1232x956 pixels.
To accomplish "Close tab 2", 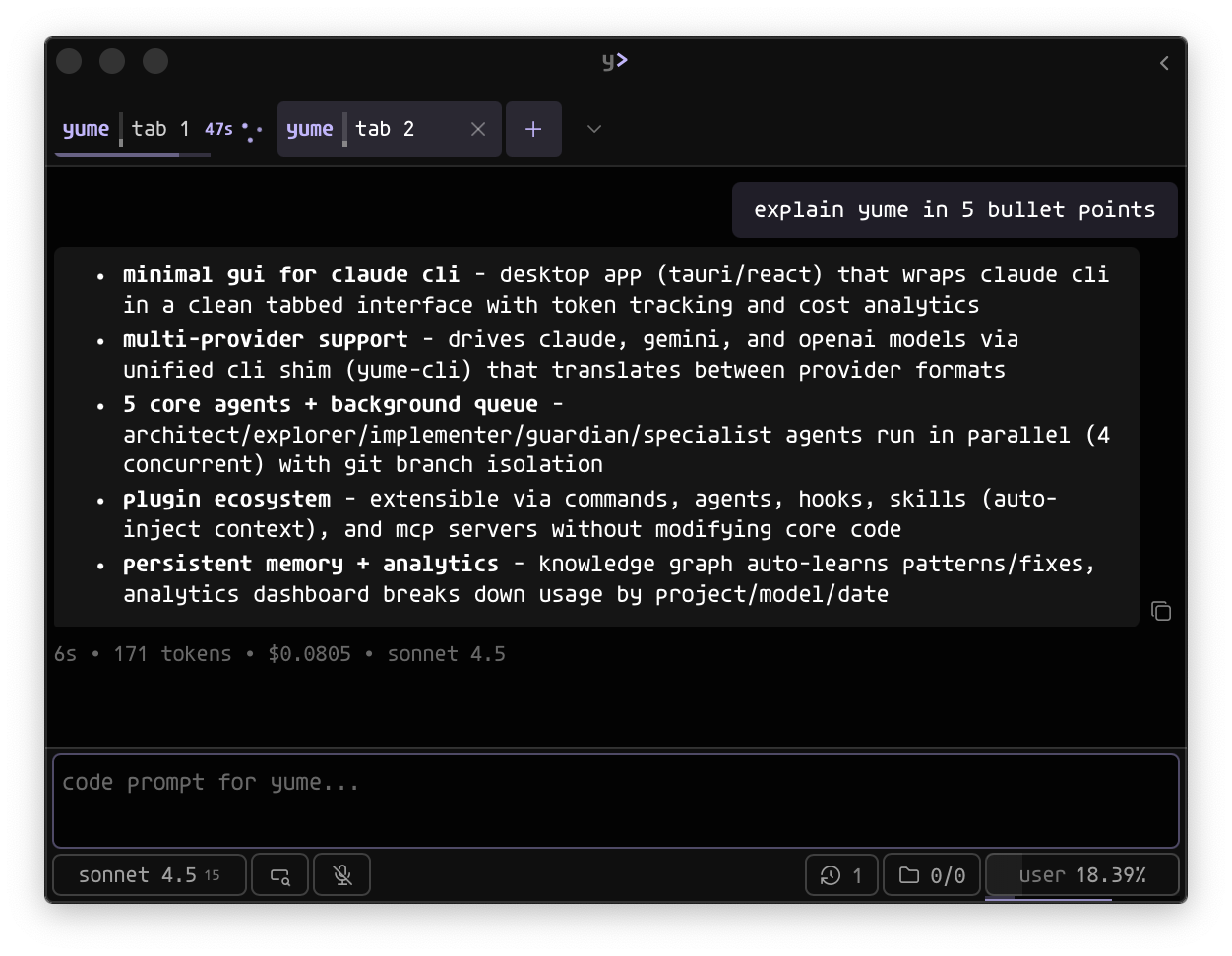I will click(478, 129).
